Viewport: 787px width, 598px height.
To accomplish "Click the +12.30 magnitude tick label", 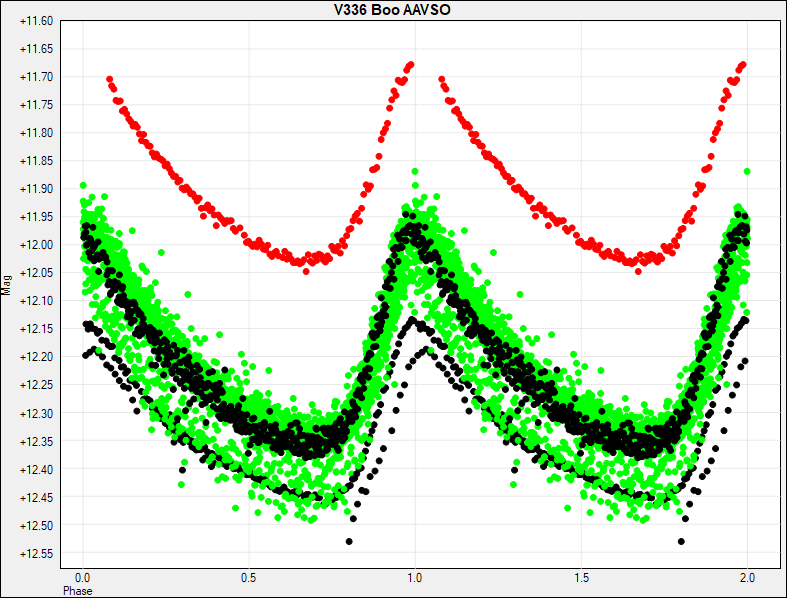I will pos(36,414).
